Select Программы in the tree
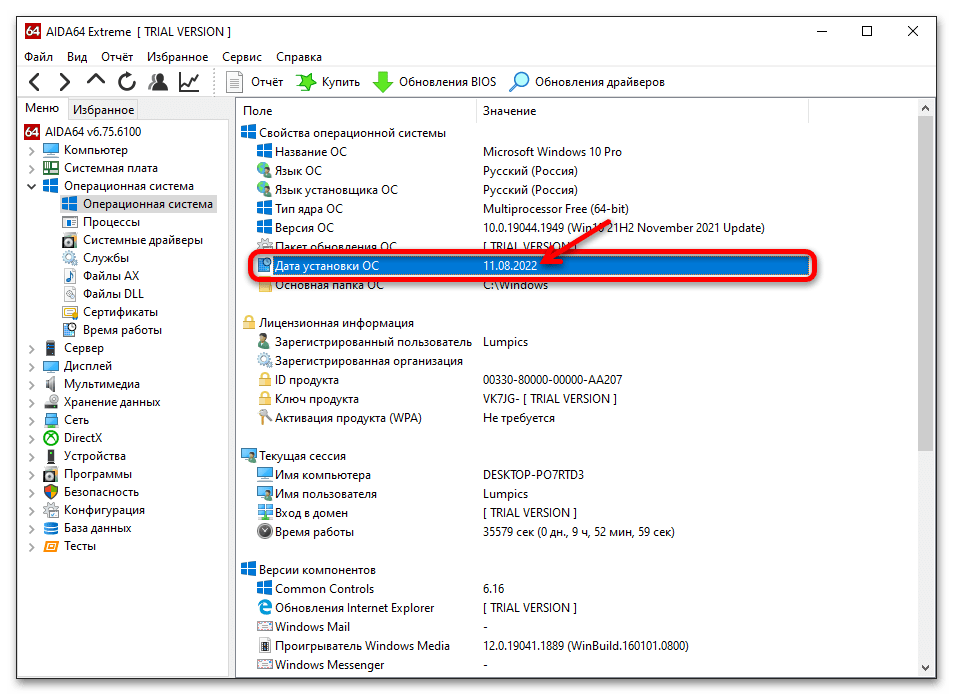This screenshot has height=695, width=953. tap(98, 474)
